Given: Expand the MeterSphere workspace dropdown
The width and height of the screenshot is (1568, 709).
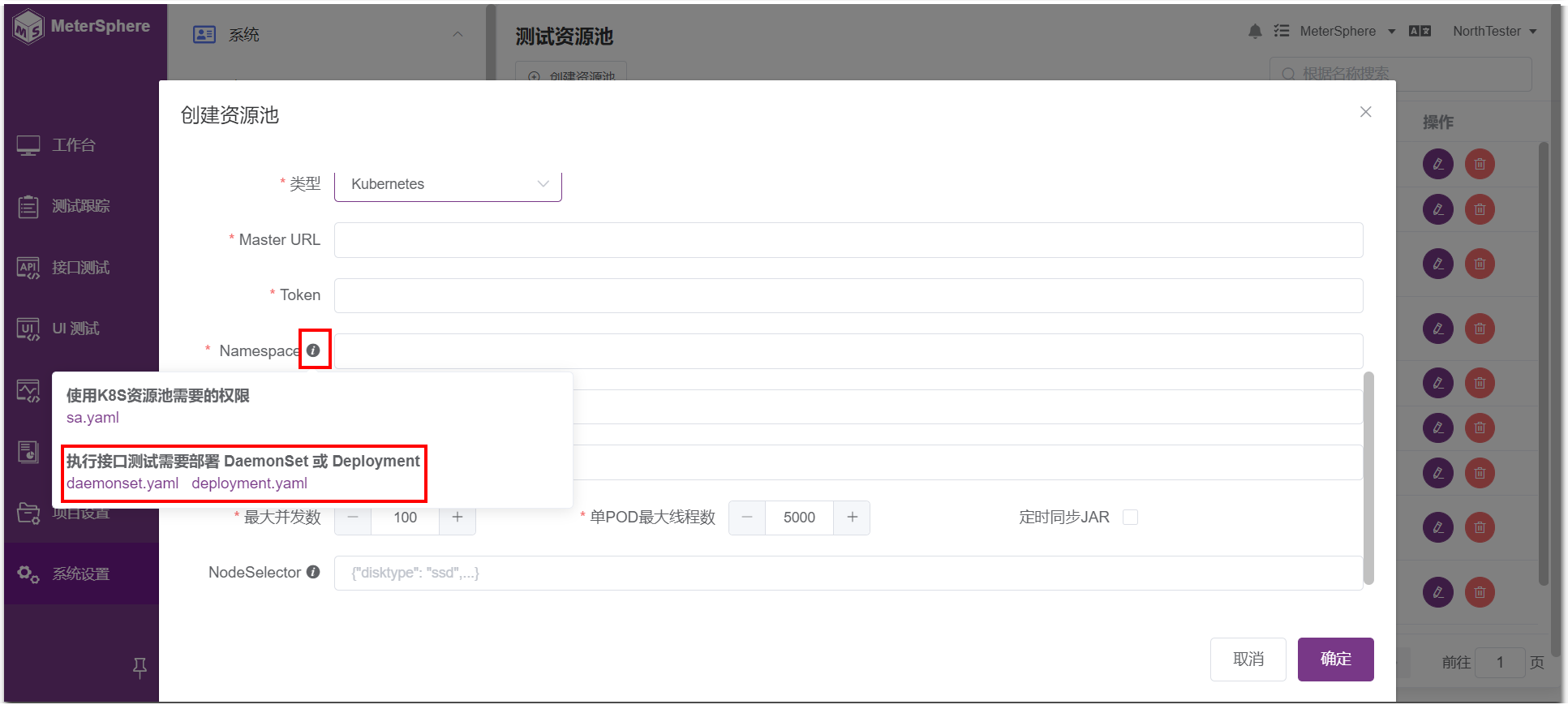Looking at the screenshot, I should (1347, 31).
